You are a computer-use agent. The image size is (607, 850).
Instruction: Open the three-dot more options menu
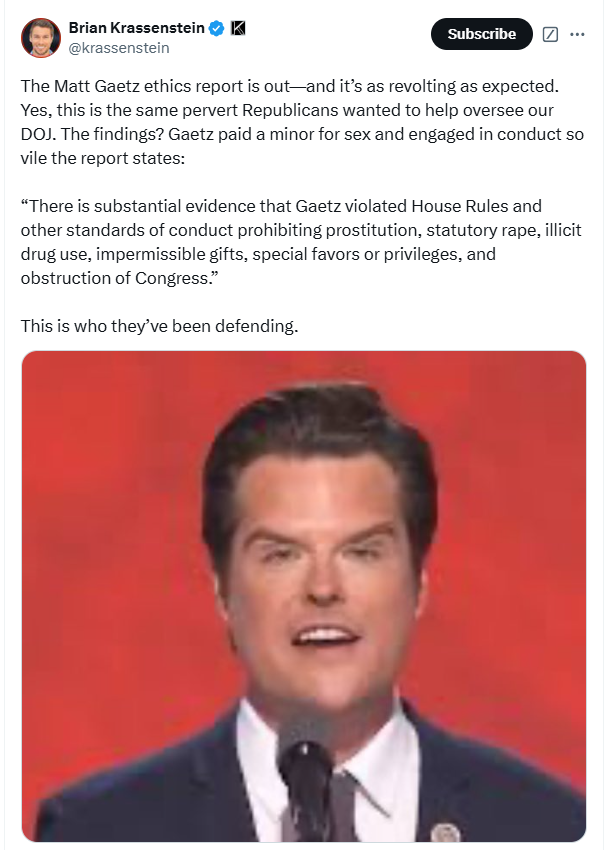tap(577, 34)
